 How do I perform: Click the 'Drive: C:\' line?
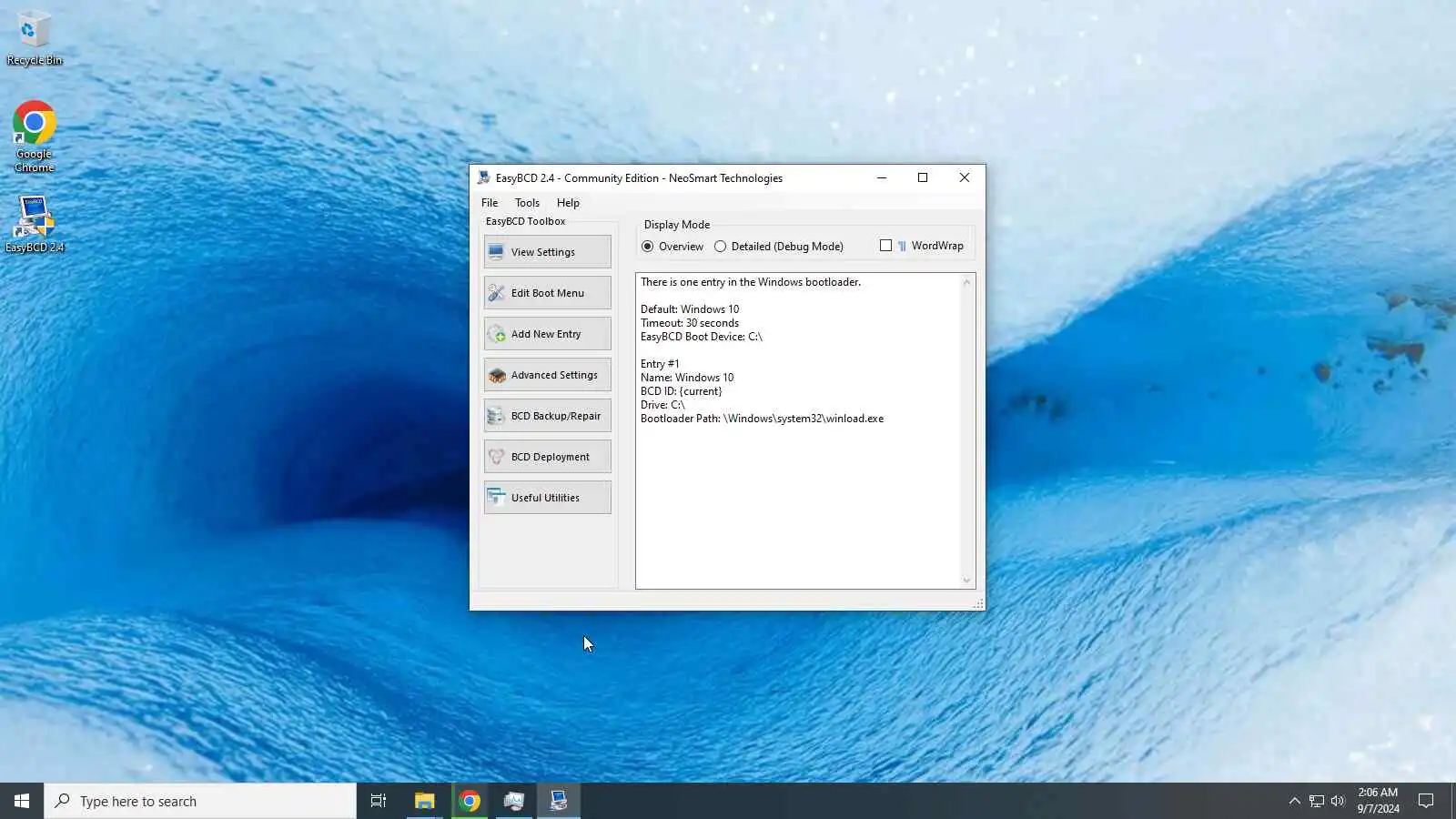click(662, 405)
